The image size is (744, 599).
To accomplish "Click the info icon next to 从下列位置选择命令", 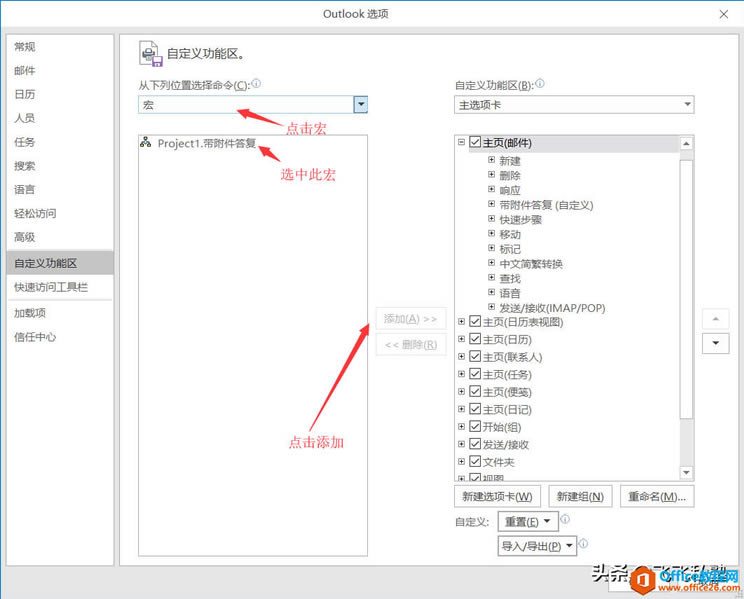I will tap(256, 84).
